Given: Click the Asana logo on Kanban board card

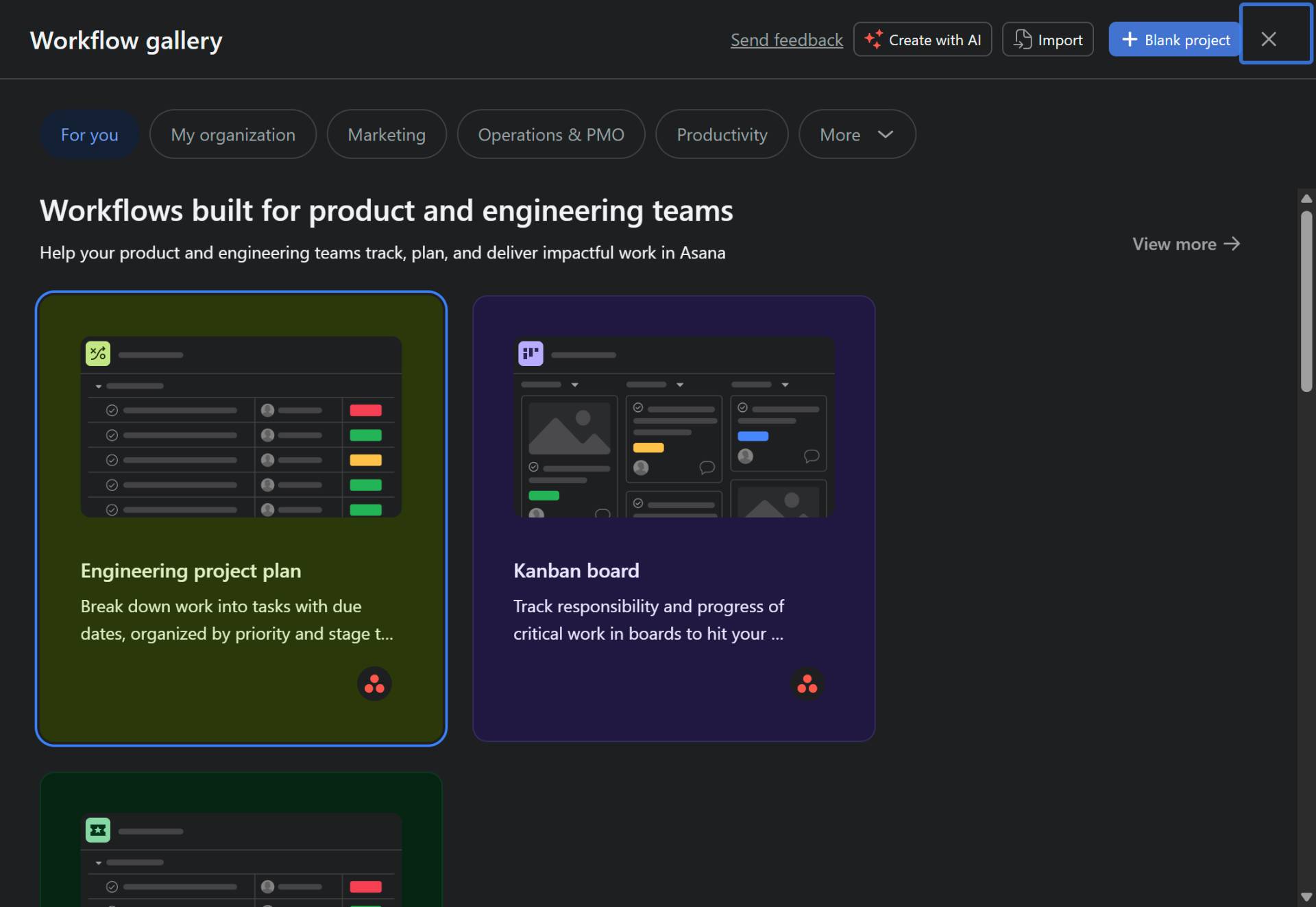Looking at the screenshot, I should pyautogui.click(x=807, y=684).
